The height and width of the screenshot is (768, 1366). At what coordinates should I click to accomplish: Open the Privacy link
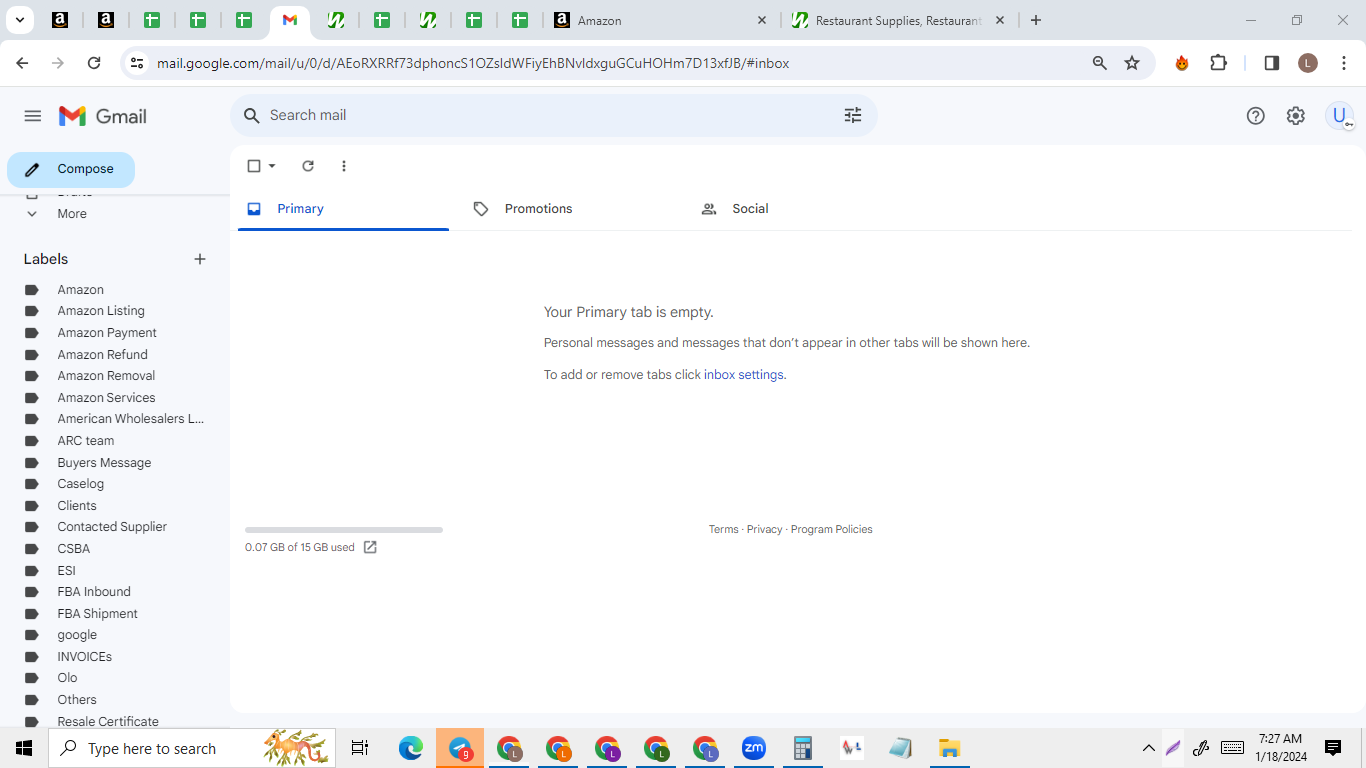pos(764,530)
